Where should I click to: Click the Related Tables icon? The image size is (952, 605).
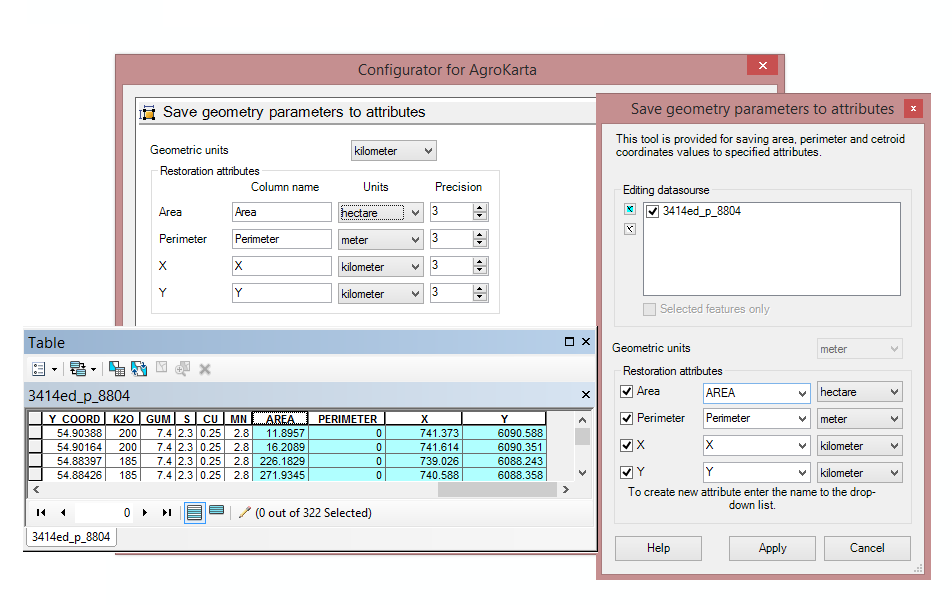[x=77, y=368]
